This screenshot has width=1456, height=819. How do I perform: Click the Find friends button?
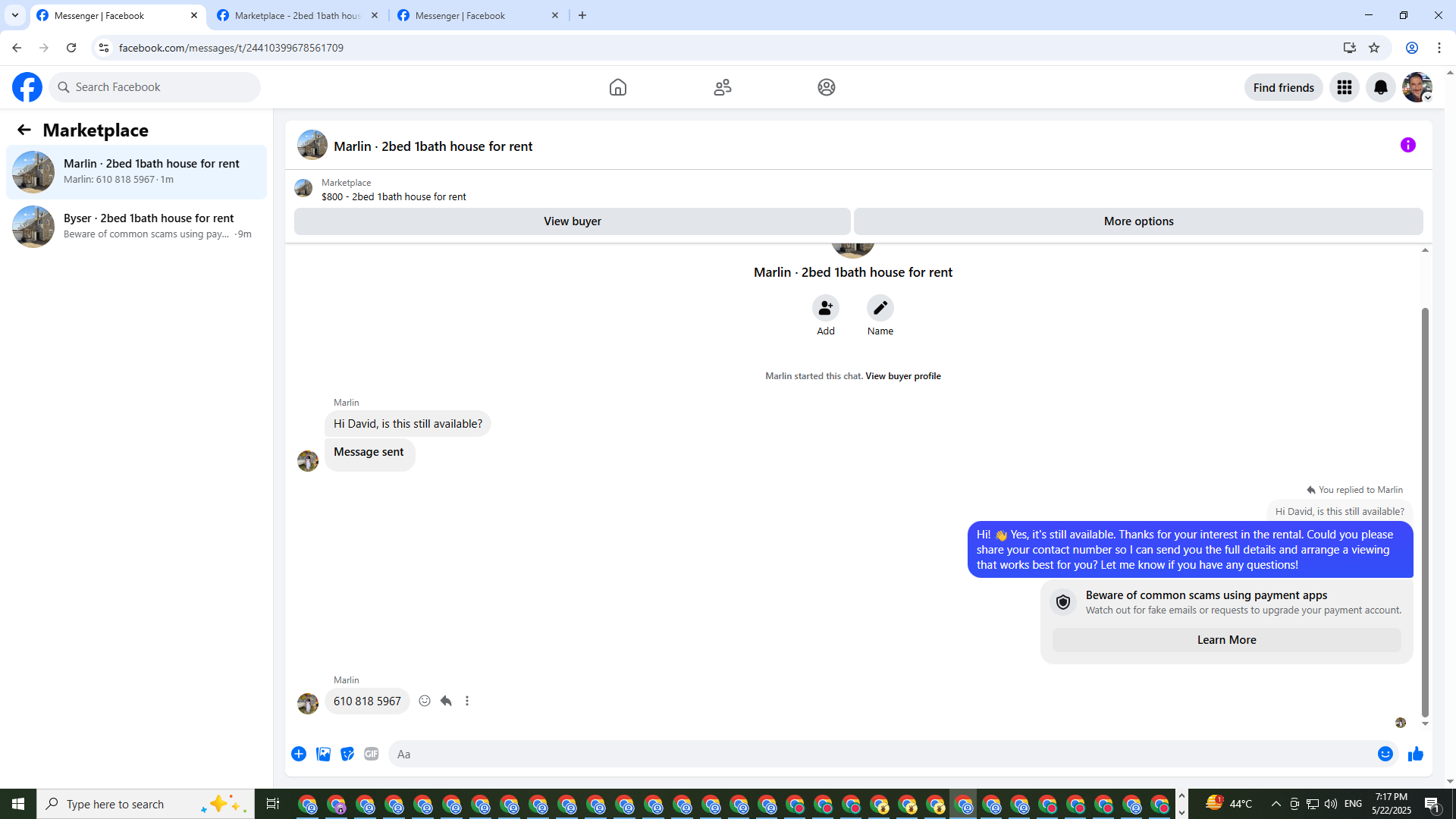pyautogui.click(x=1284, y=87)
